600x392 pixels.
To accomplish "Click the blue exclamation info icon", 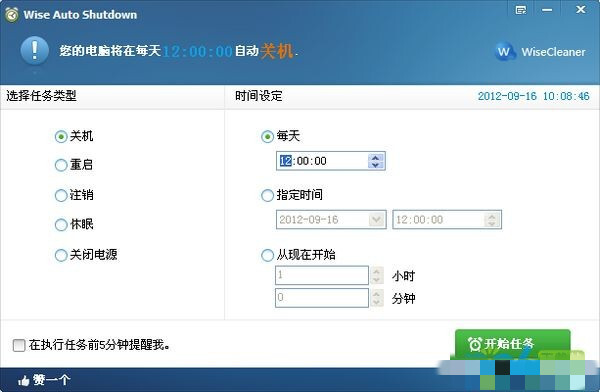I will click(x=34, y=50).
